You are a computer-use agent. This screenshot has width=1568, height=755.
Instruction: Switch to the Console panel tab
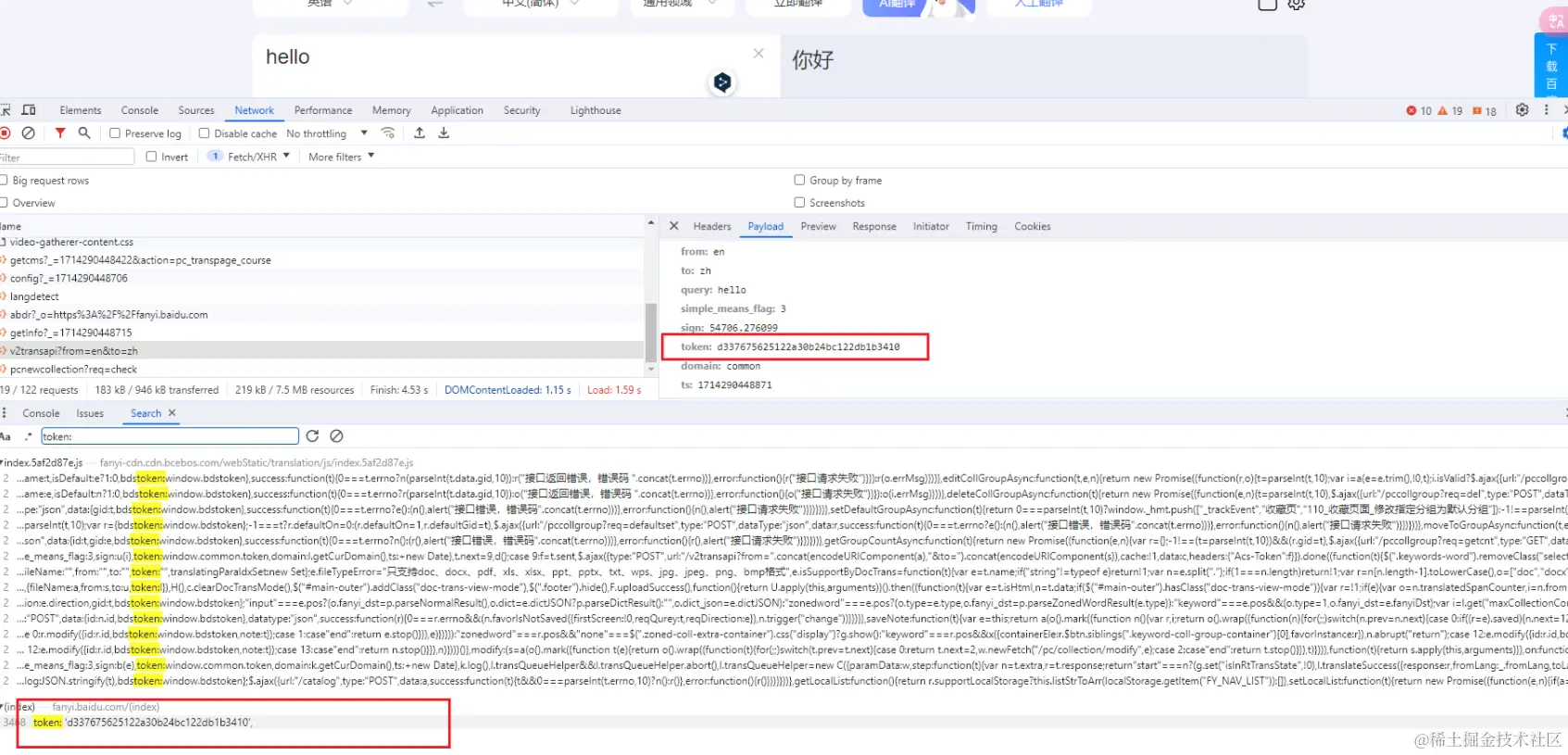pos(140,110)
